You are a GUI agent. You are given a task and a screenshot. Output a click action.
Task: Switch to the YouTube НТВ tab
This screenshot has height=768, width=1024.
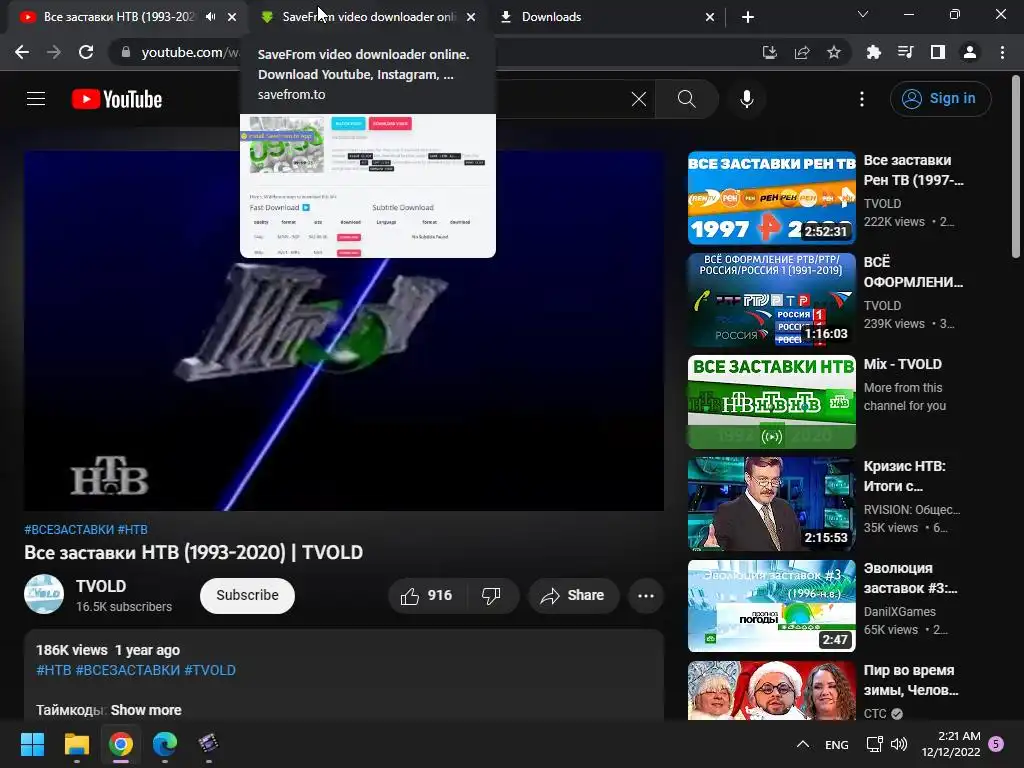118,17
